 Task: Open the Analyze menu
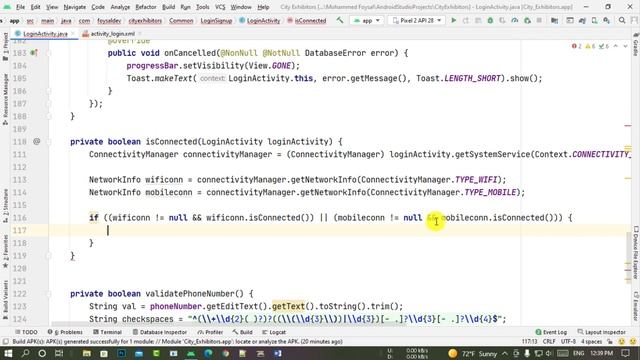click(120, 7)
